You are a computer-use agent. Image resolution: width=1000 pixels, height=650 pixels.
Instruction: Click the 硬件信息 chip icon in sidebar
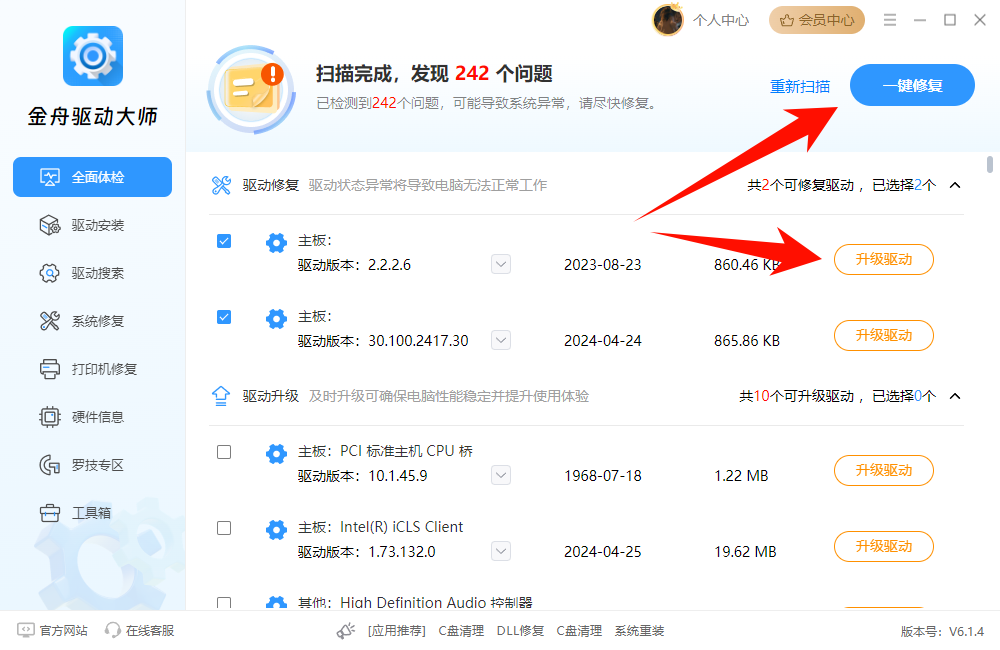coord(50,417)
